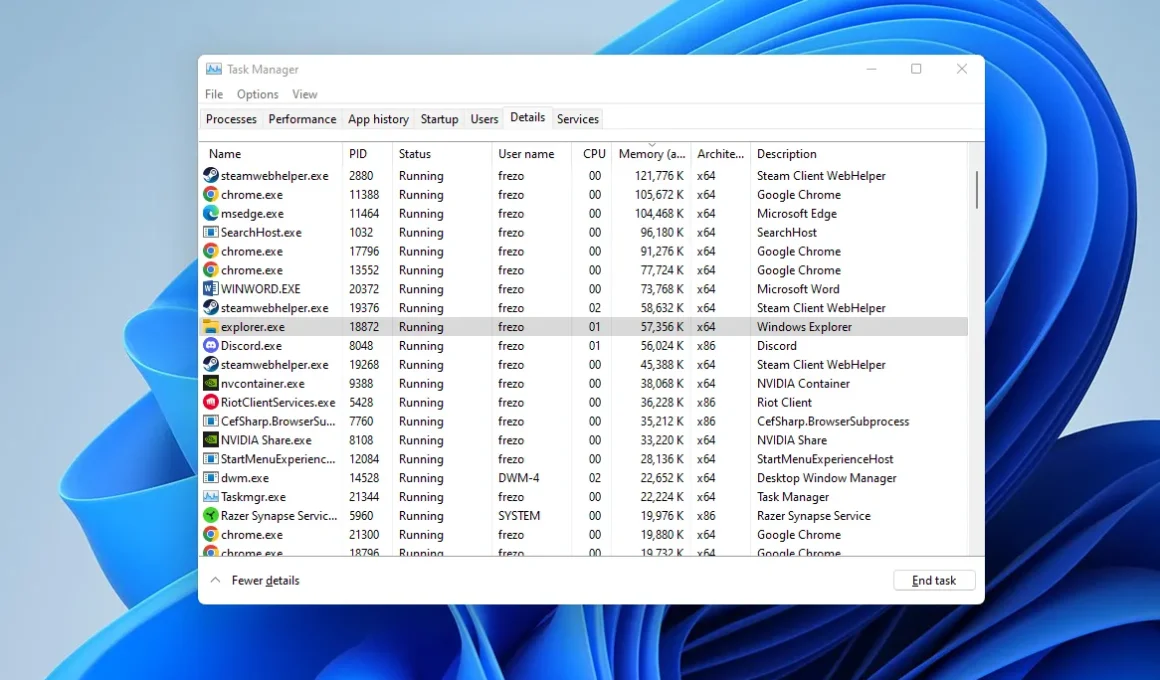Select the 'Riot Client' description text
Screen dimensions: 1160x680
[x=784, y=402]
